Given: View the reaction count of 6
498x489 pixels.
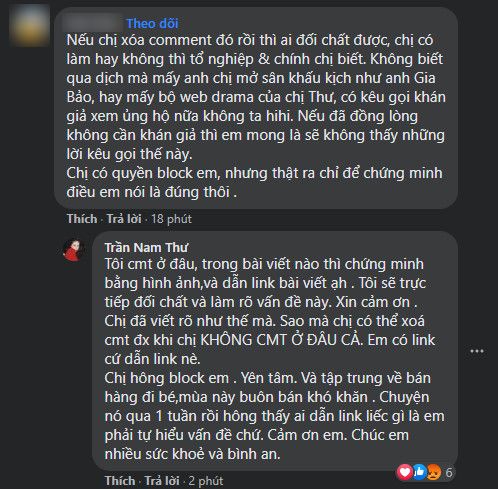Looking at the screenshot, I should click(x=449, y=472).
